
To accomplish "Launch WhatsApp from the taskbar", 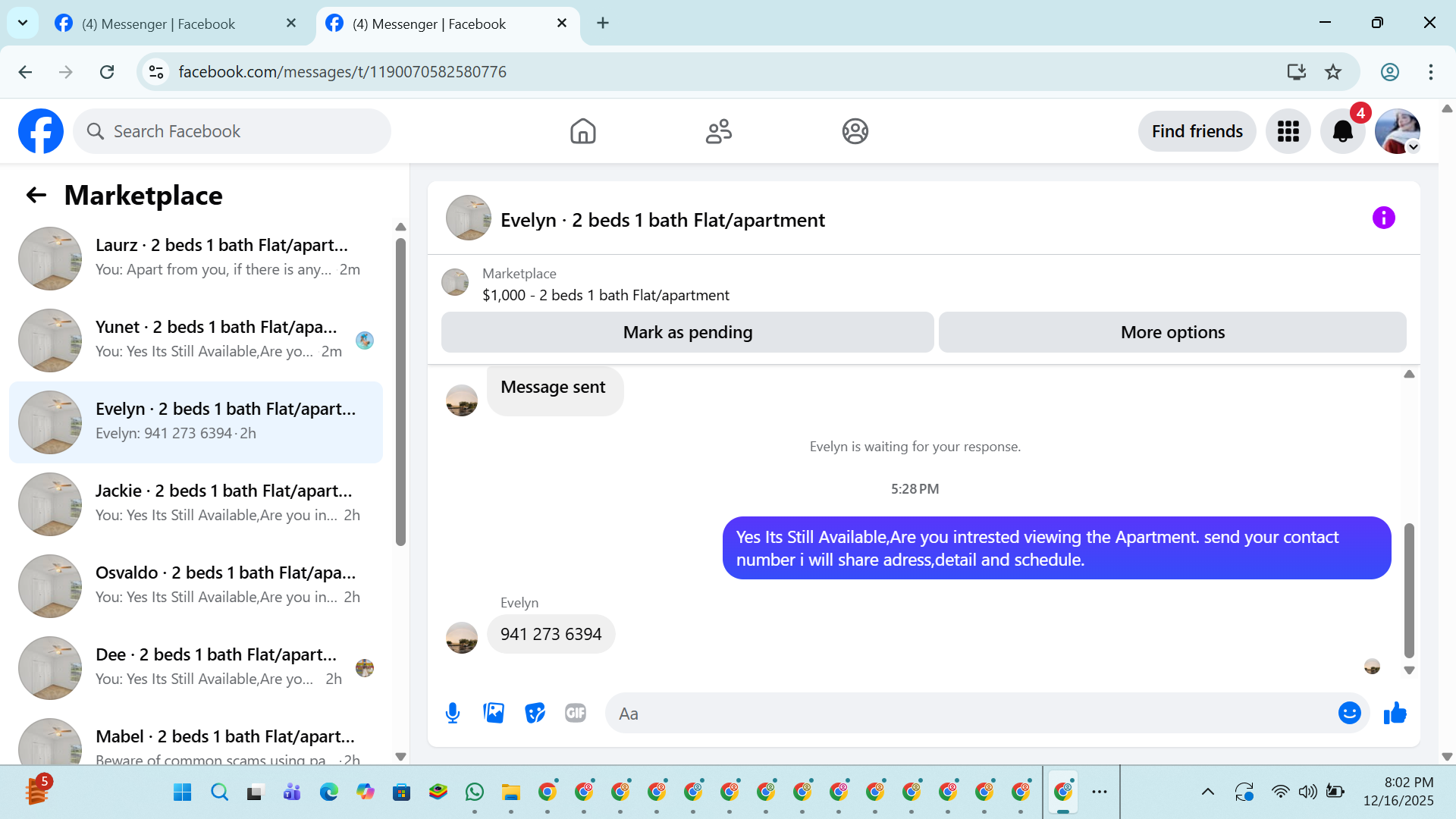I will [475, 792].
